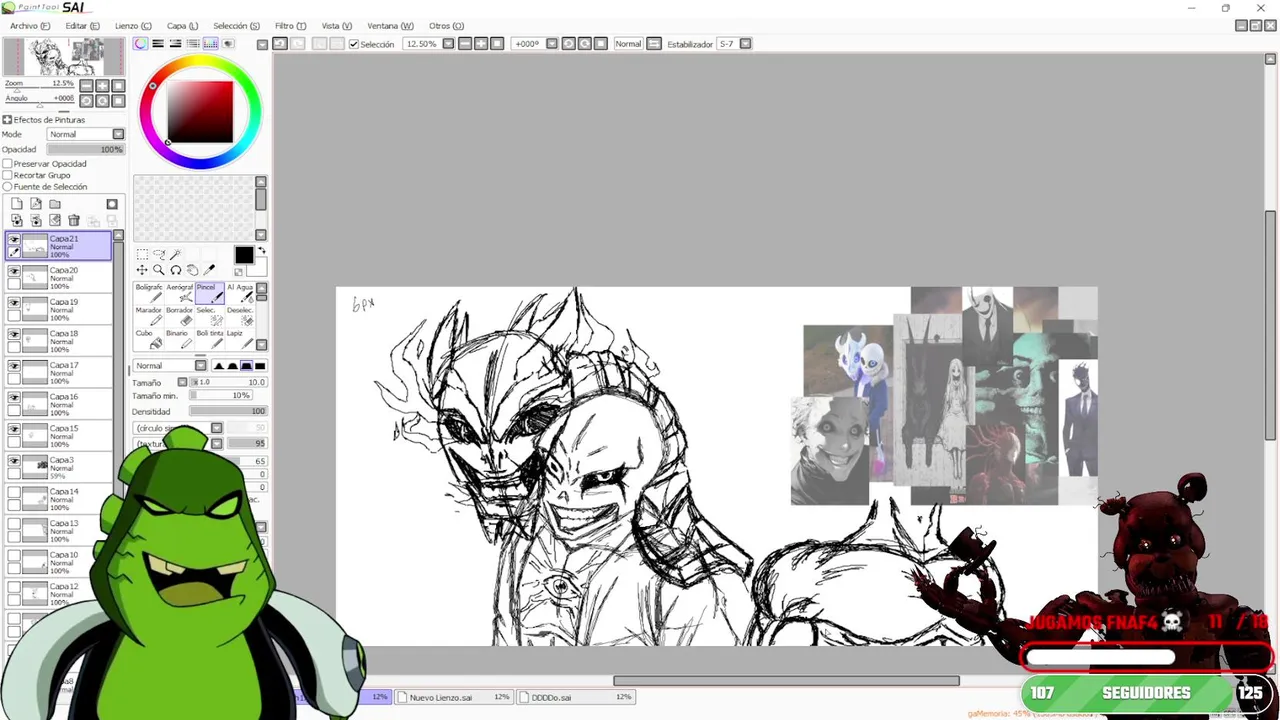Add a layer mask
1280x720 pixels.
pos(112,204)
